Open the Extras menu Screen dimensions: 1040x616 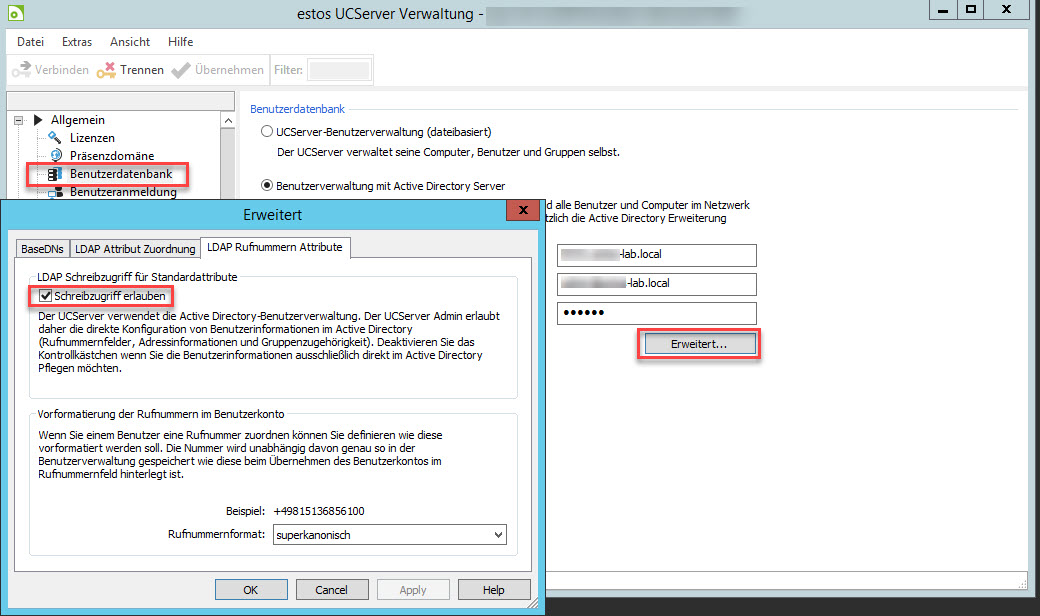[77, 42]
